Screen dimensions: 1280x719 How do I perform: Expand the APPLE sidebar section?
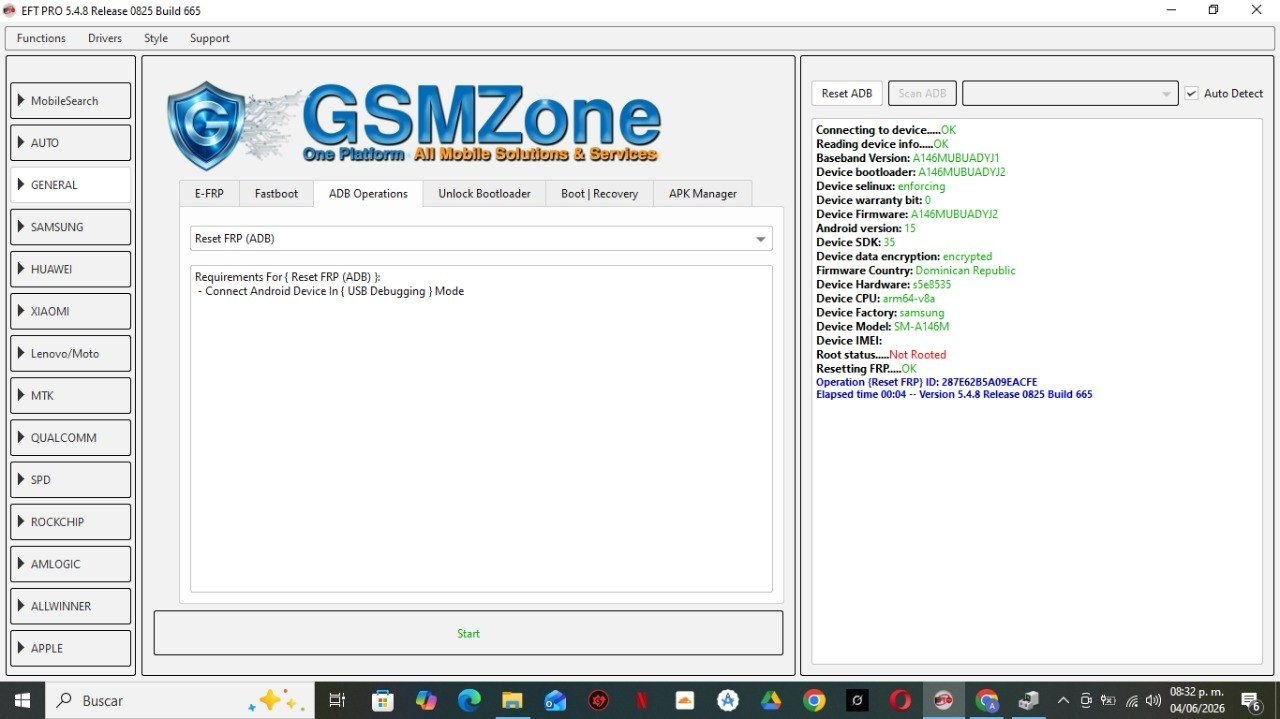click(71, 648)
